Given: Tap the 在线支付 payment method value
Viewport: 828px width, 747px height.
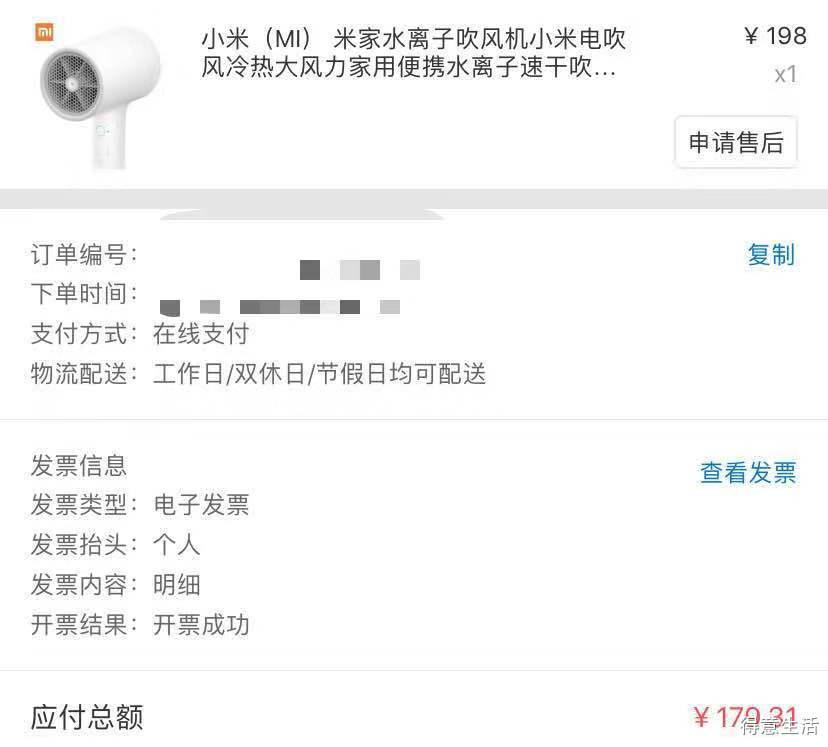Looking at the screenshot, I should 201,334.
